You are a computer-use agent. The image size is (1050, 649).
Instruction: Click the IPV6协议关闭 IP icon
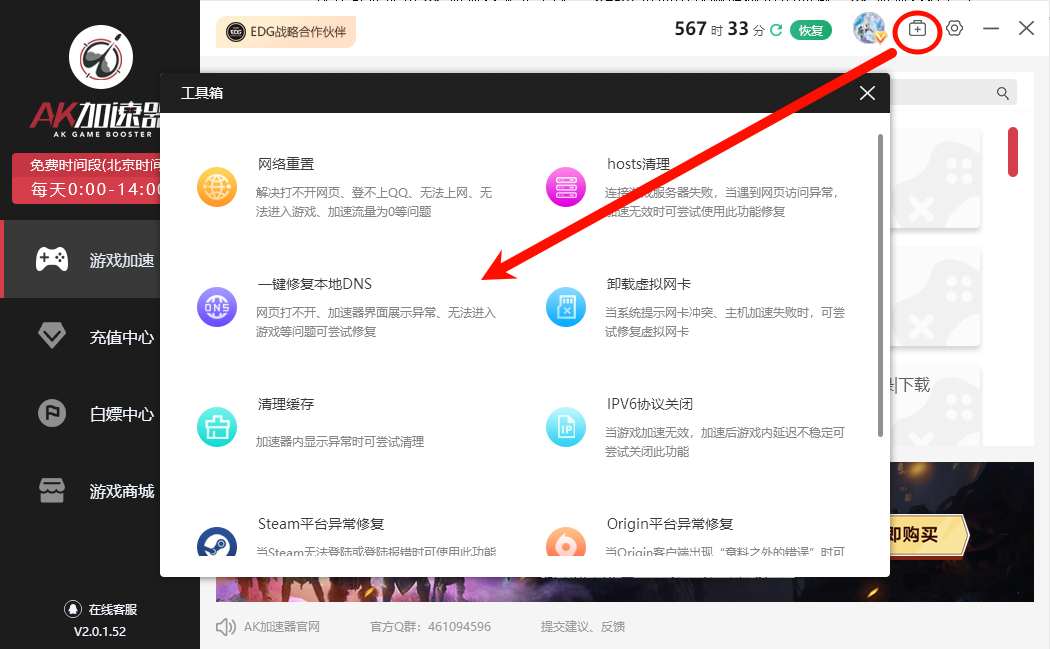(x=566, y=427)
